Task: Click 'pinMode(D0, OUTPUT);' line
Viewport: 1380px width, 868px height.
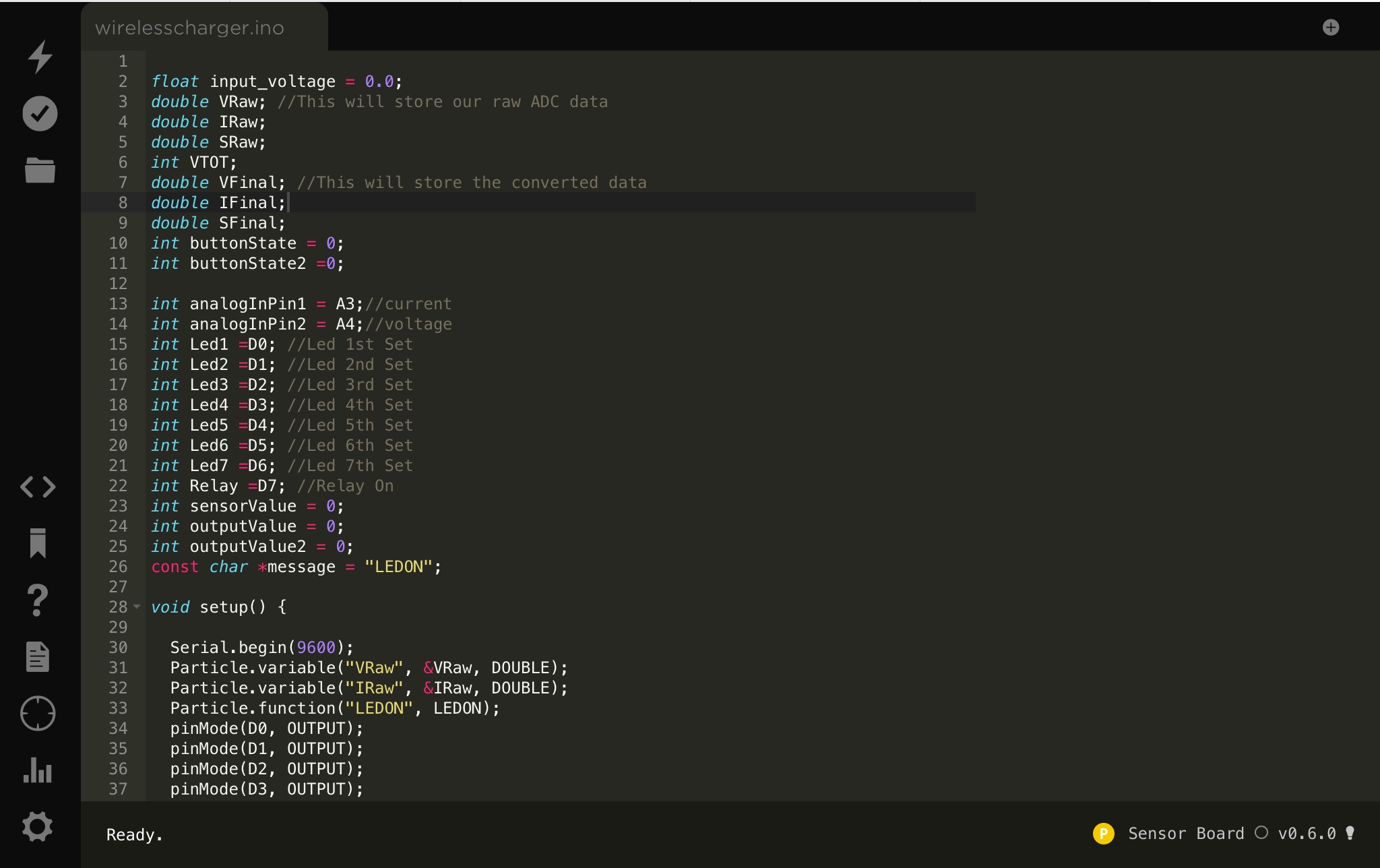Action: pos(267,728)
